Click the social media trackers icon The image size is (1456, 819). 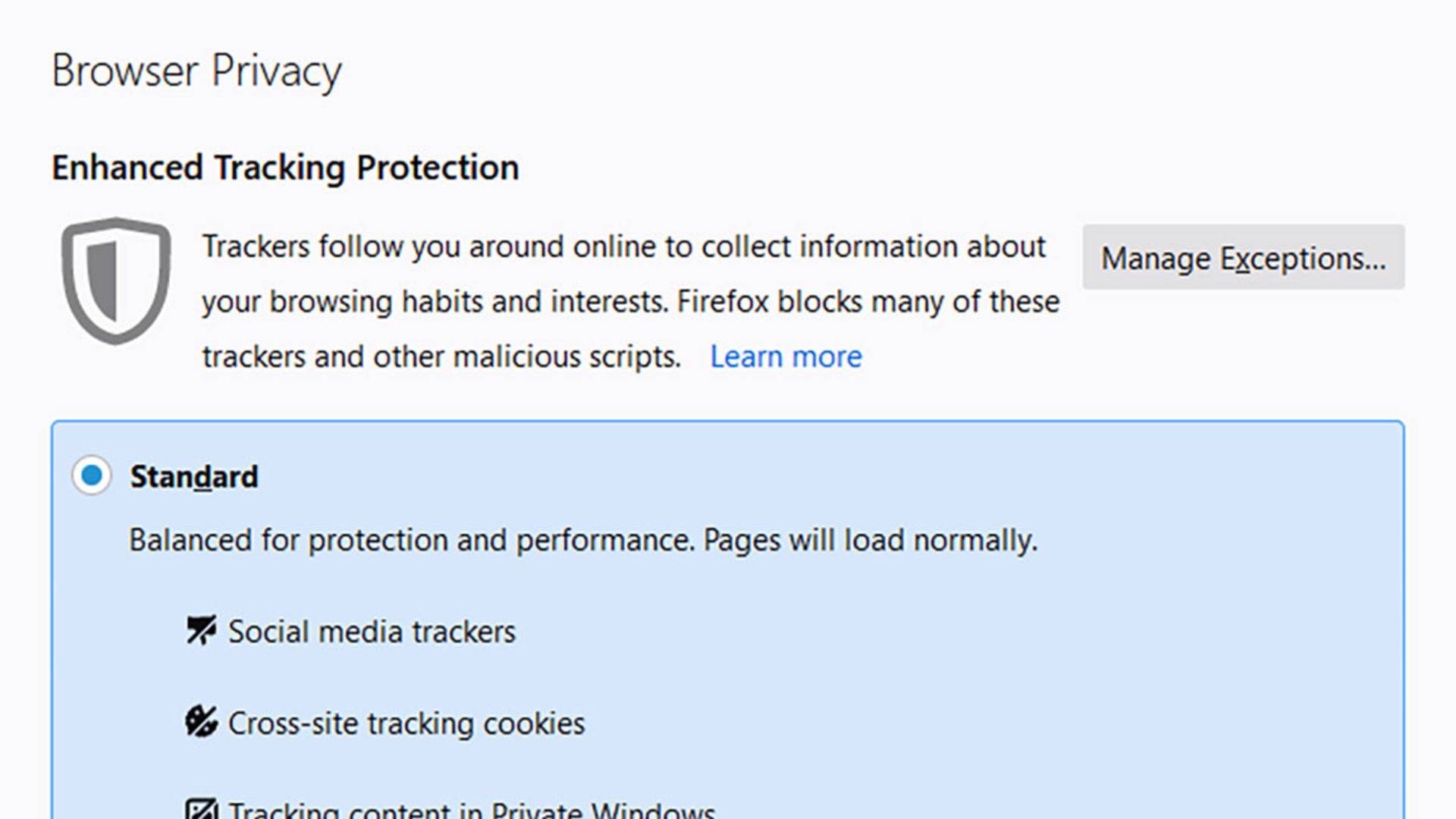pos(201,630)
